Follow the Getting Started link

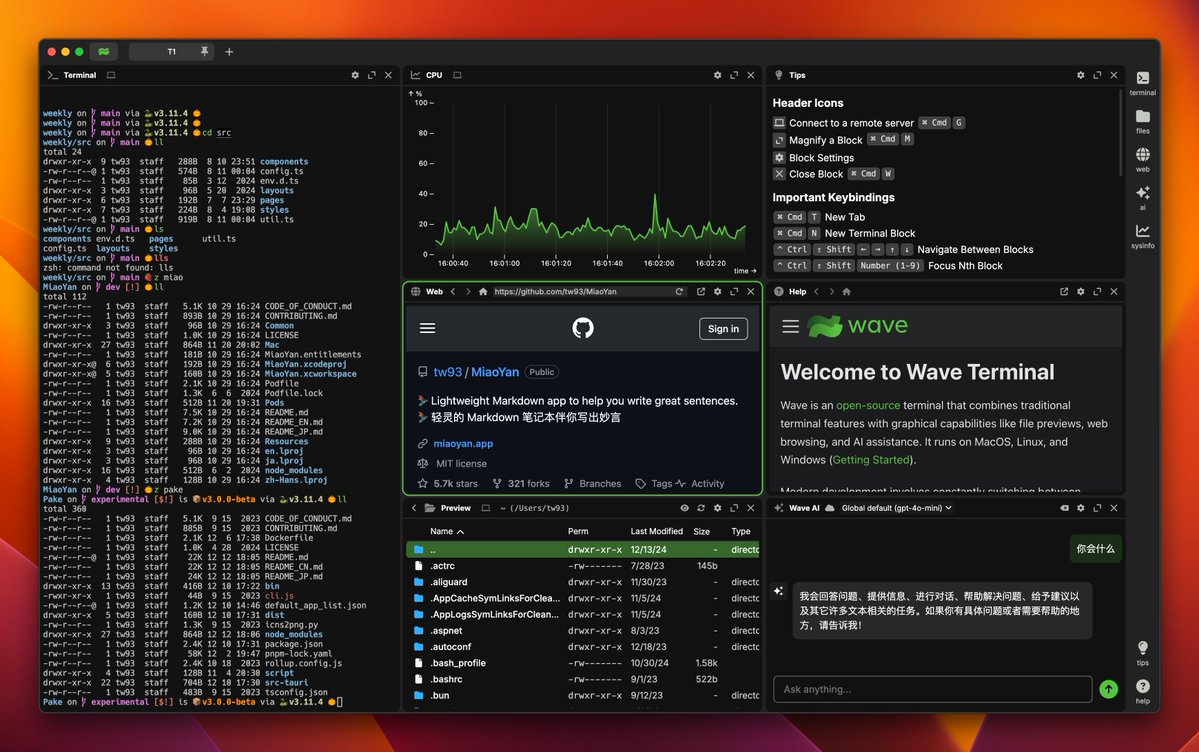[871, 460]
